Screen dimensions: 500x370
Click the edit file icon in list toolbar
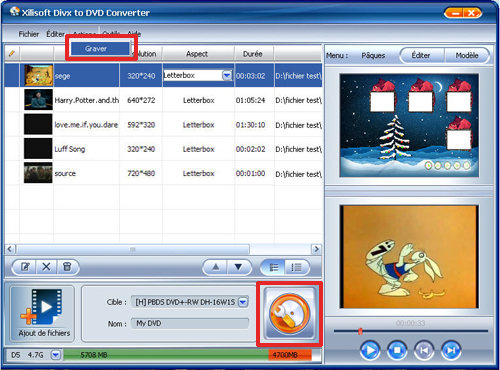[x=25, y=267]
